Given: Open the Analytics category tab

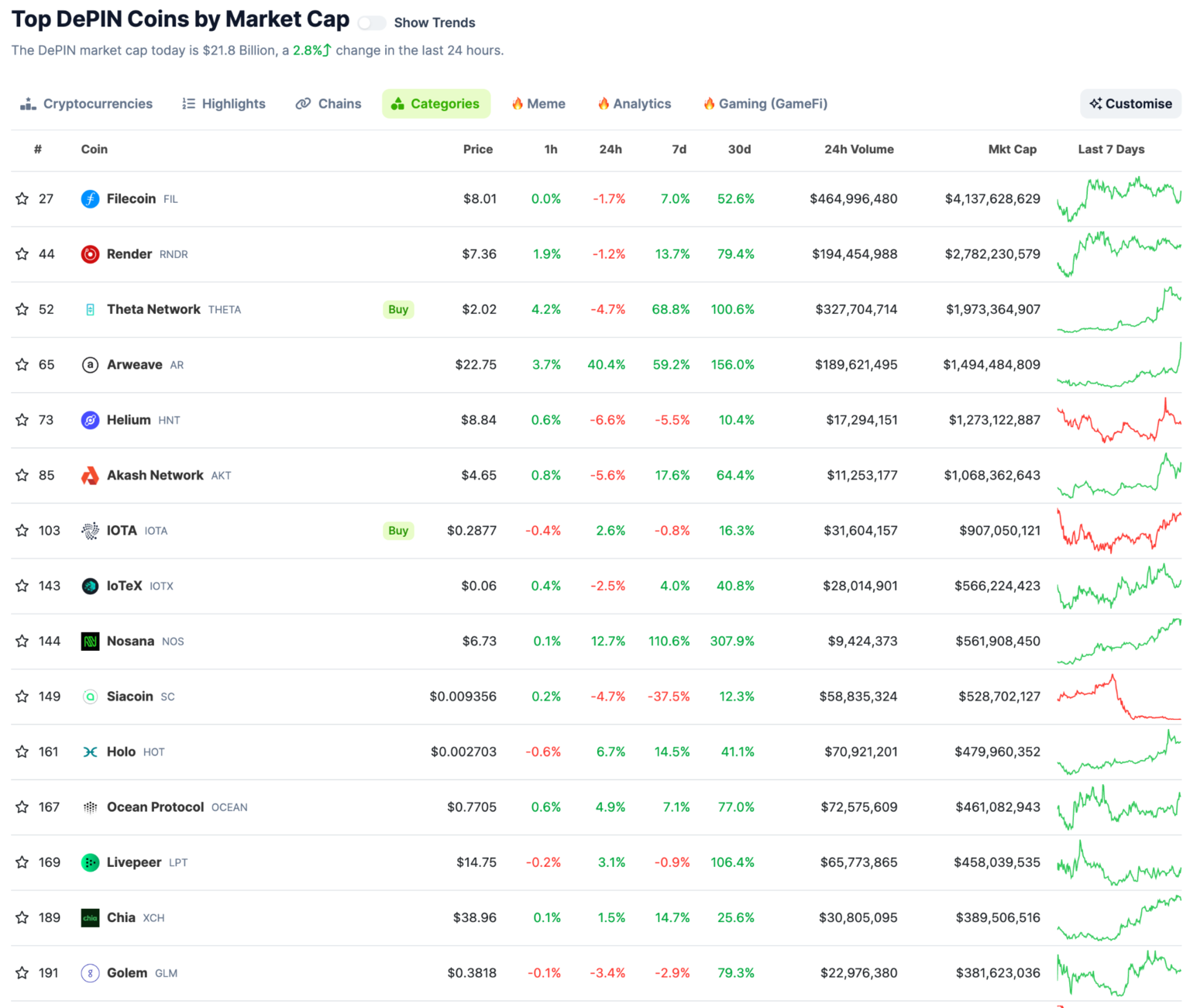Looking at the screenshot, I should click(635, 104).
